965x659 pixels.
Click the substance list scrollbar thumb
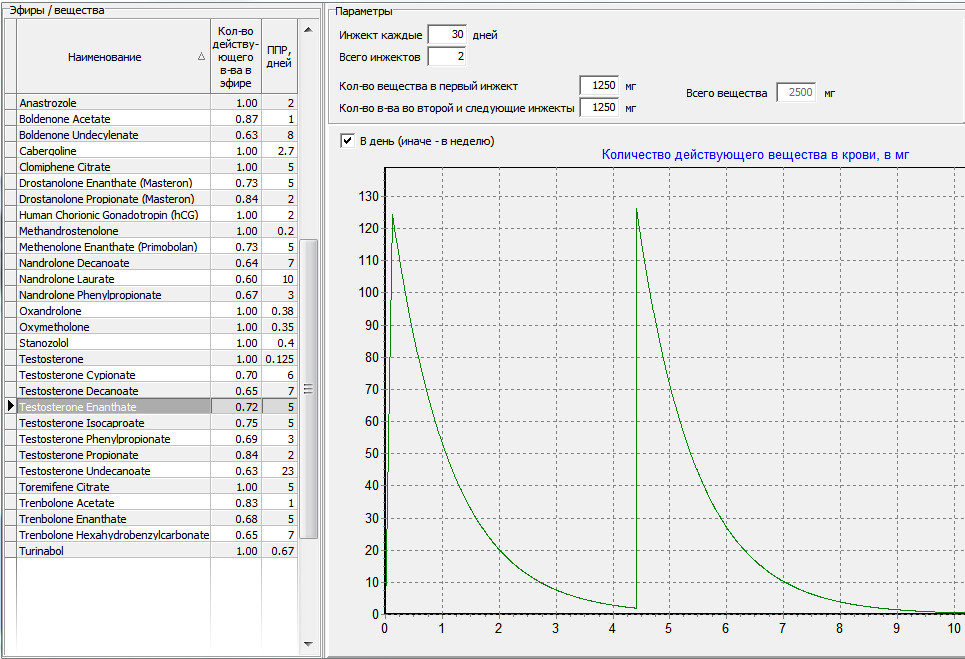pos(308,388)
